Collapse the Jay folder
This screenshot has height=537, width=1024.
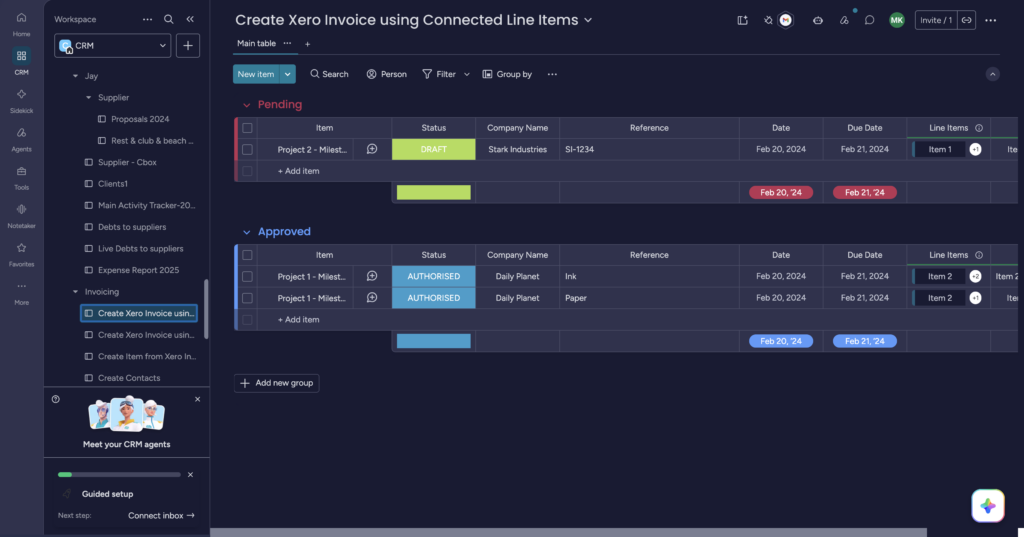(75, 76)
